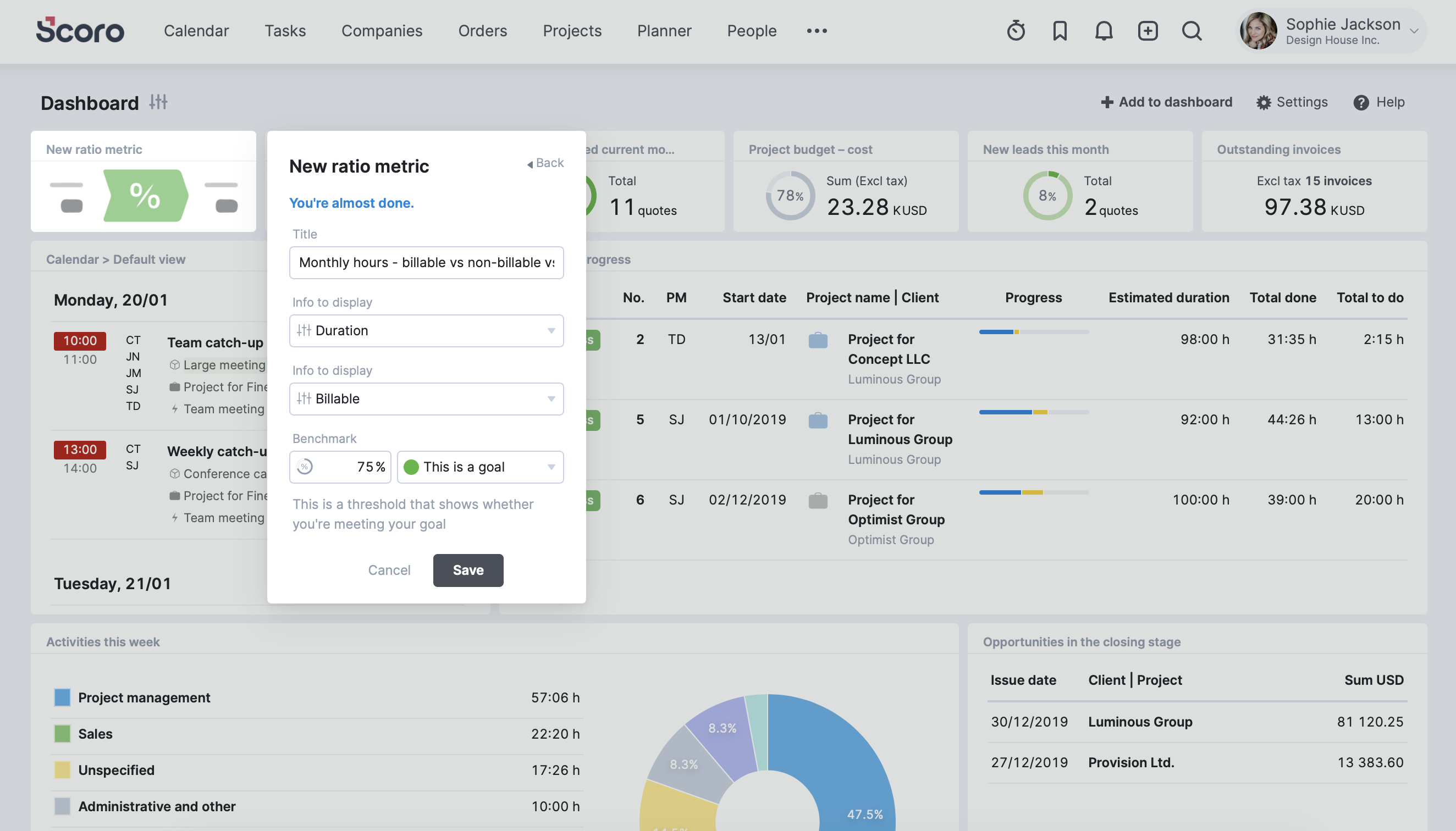Click the Outstanding invoices widget title
This screenshot has height=831, width=1456.
click(1278, 149)
